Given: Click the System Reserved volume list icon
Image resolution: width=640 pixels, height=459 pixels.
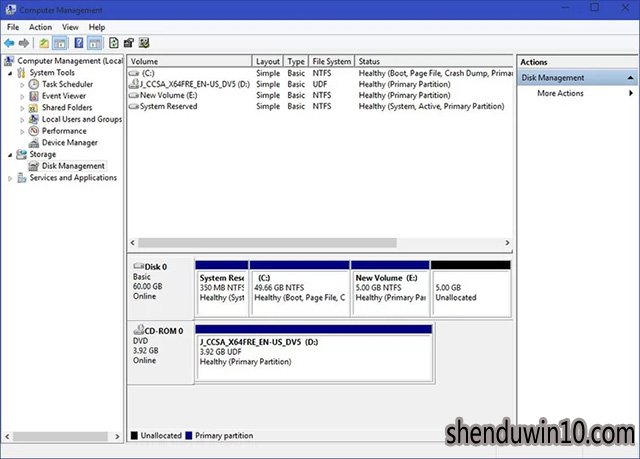Looking at the screenshot, I should pos(134,106).
